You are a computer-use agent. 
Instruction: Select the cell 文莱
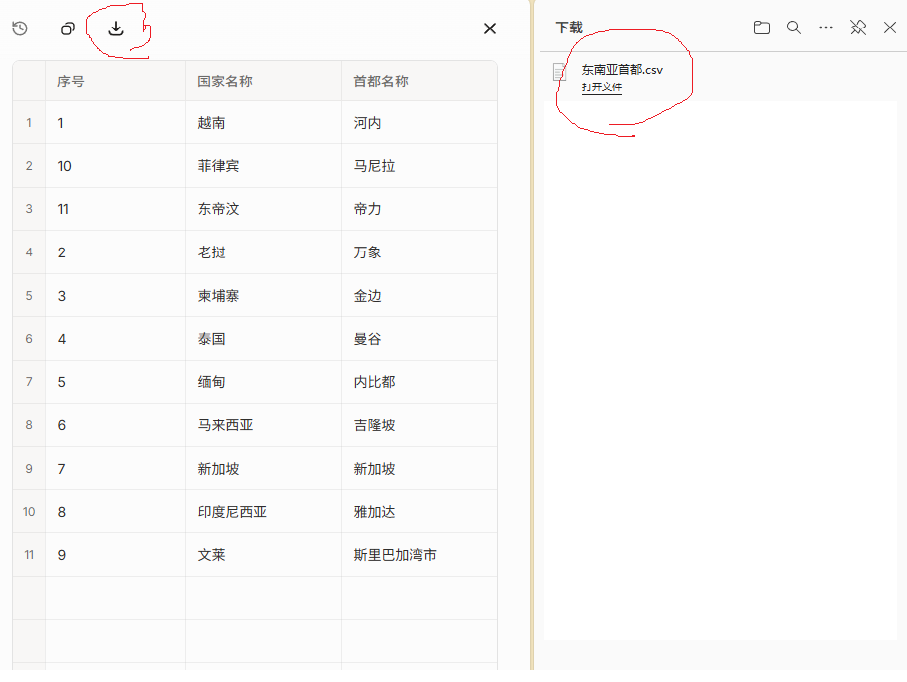click(x=263, y=555)
